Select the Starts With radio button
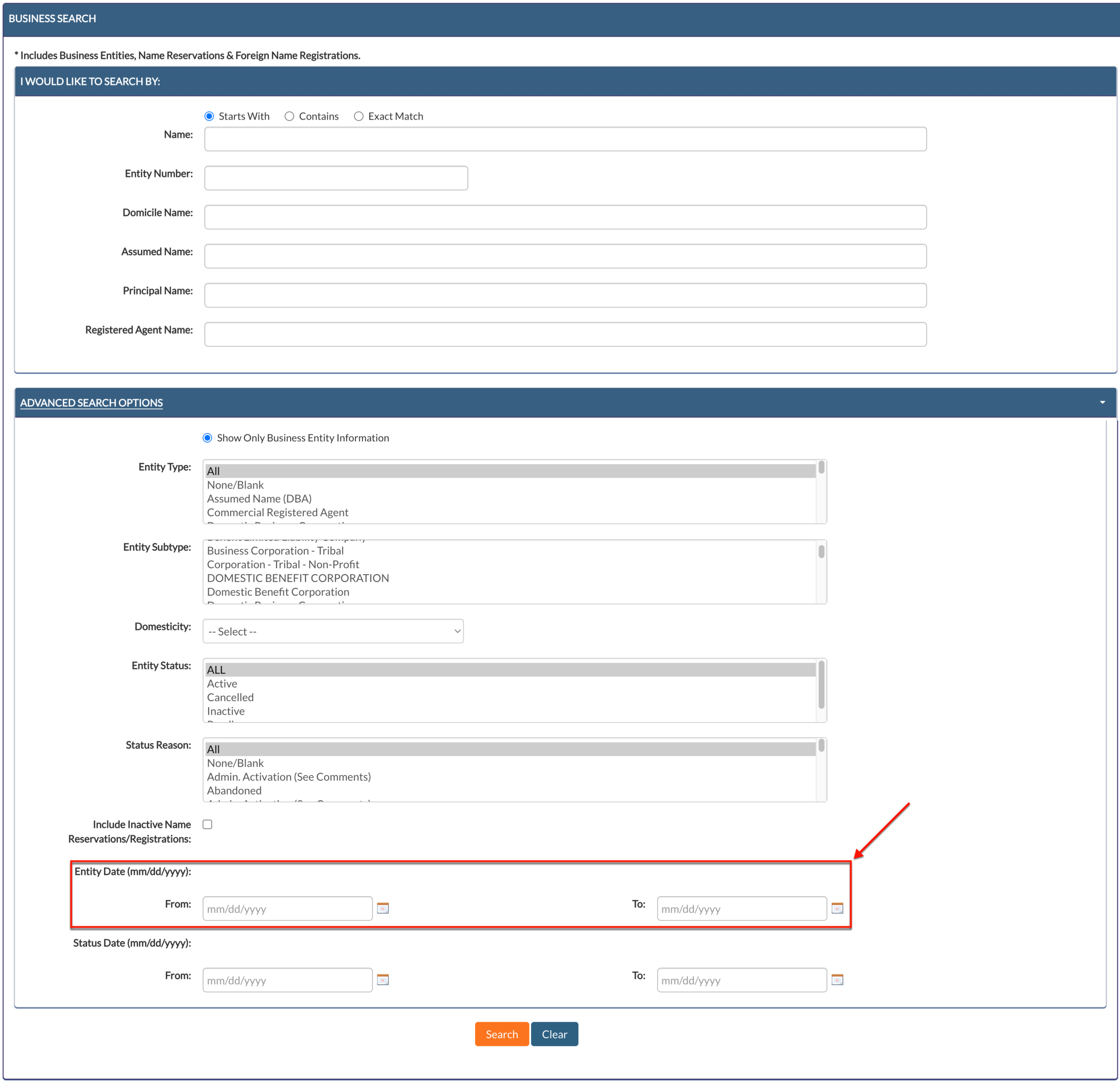The image size is (1120, 1083). click(209, 116)
